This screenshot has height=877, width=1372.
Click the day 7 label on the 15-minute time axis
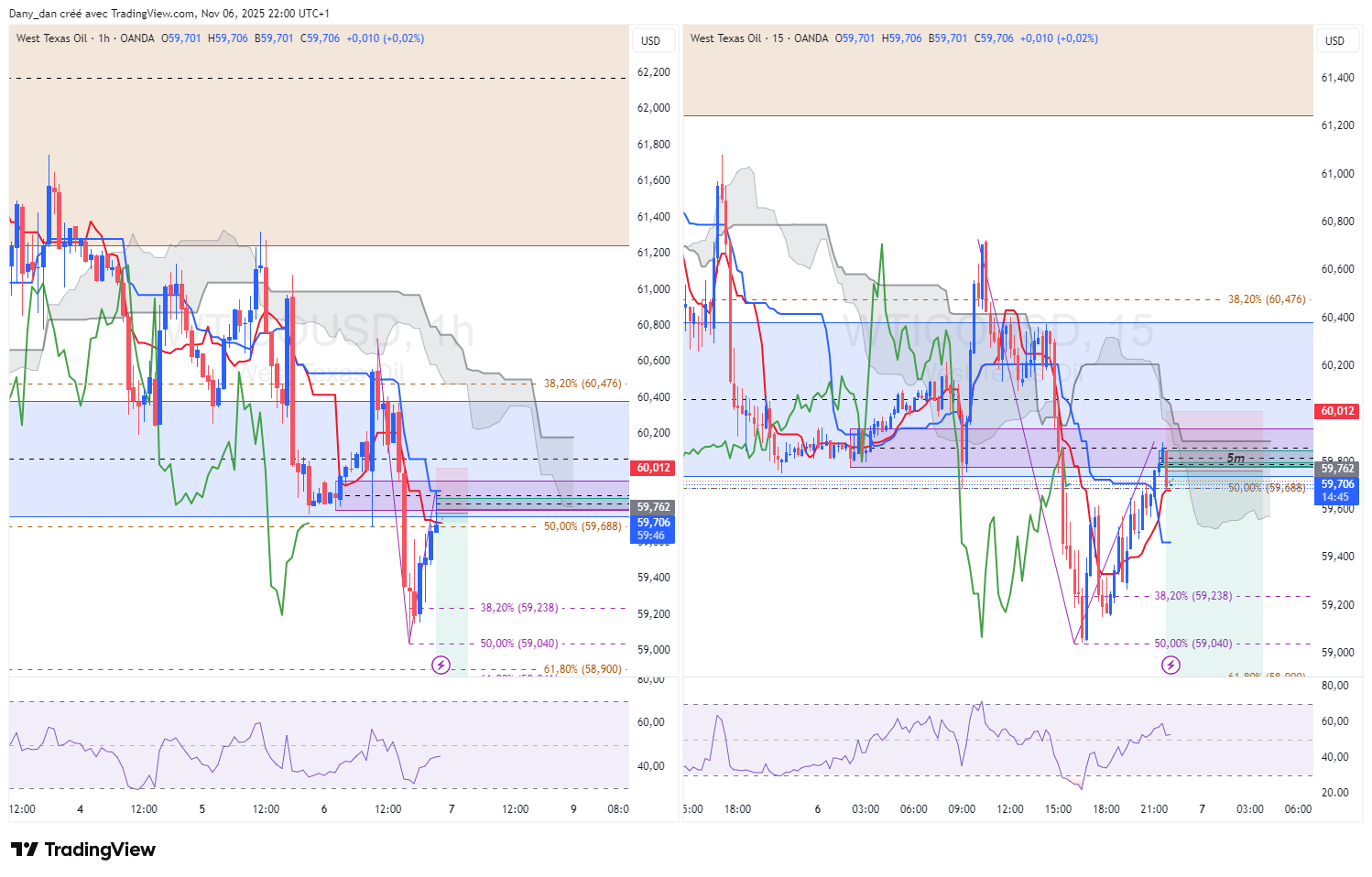coord(1203,809)
